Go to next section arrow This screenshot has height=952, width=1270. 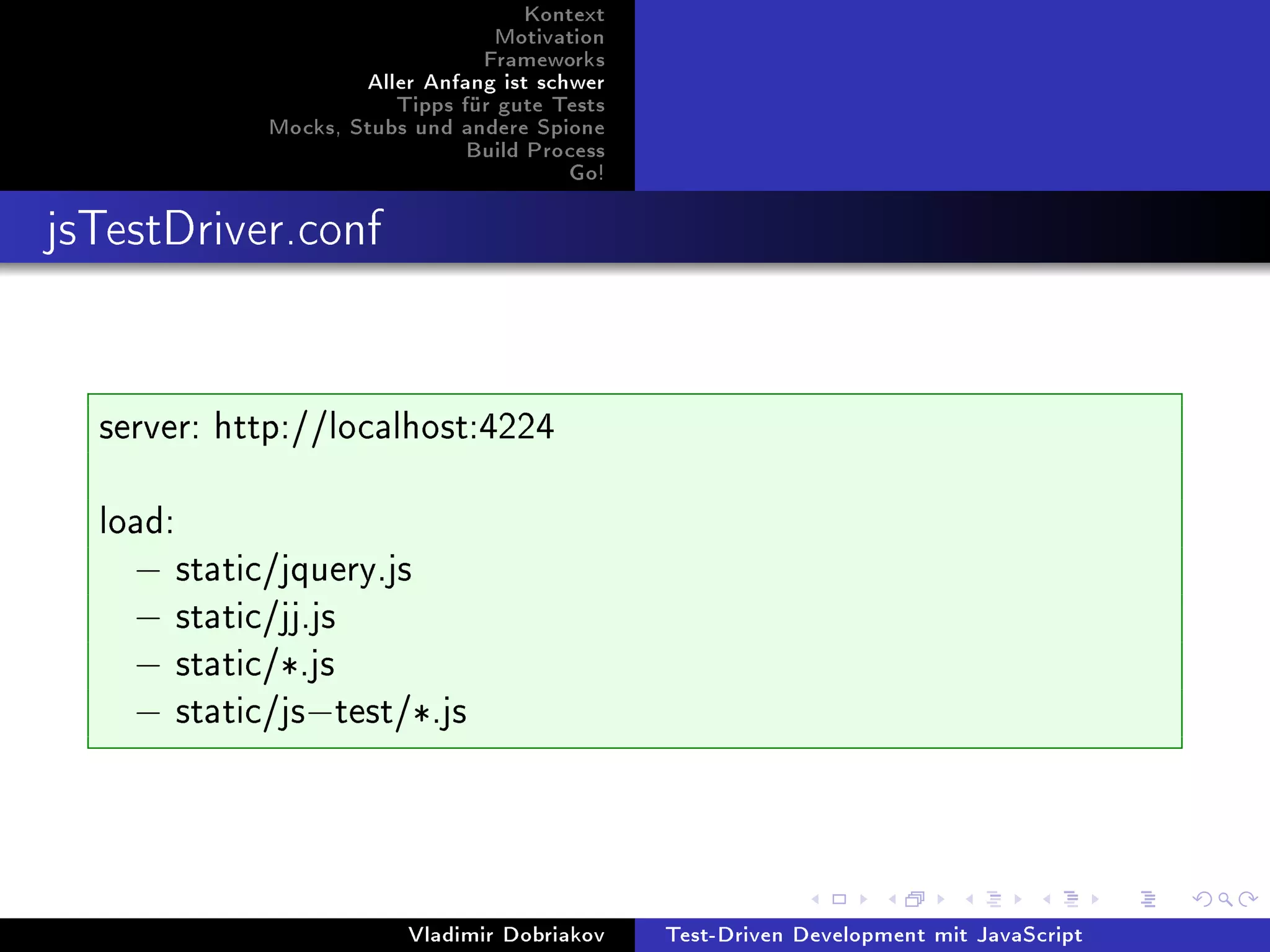coord(1095,899)
